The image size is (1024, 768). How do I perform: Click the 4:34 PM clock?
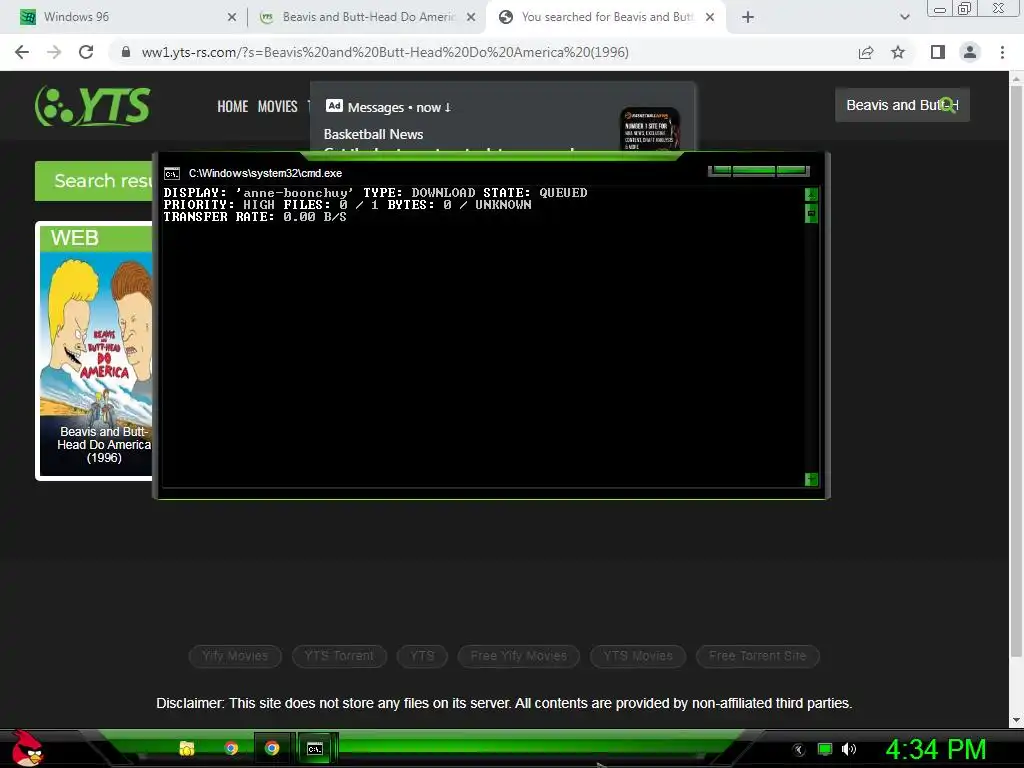[x=936, y=749]
